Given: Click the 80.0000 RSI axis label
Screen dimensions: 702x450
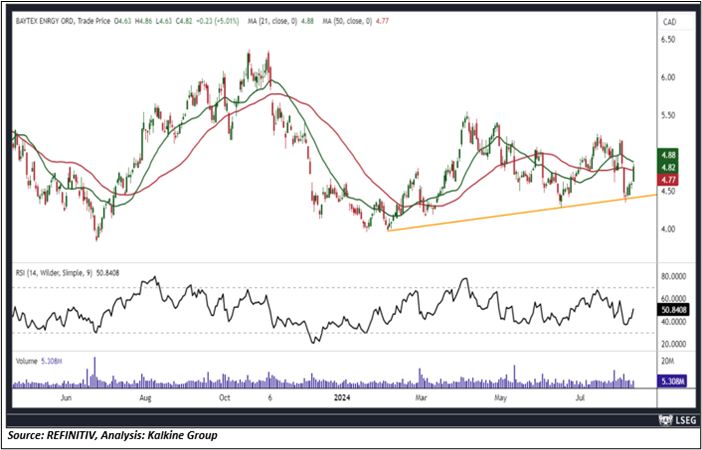Looking at the screenshot, I should [673, 276].
